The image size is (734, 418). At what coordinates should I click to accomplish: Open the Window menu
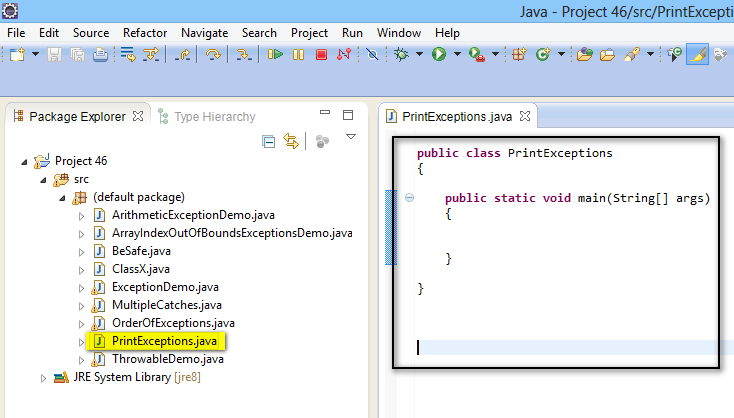click(x=399, y=33)
